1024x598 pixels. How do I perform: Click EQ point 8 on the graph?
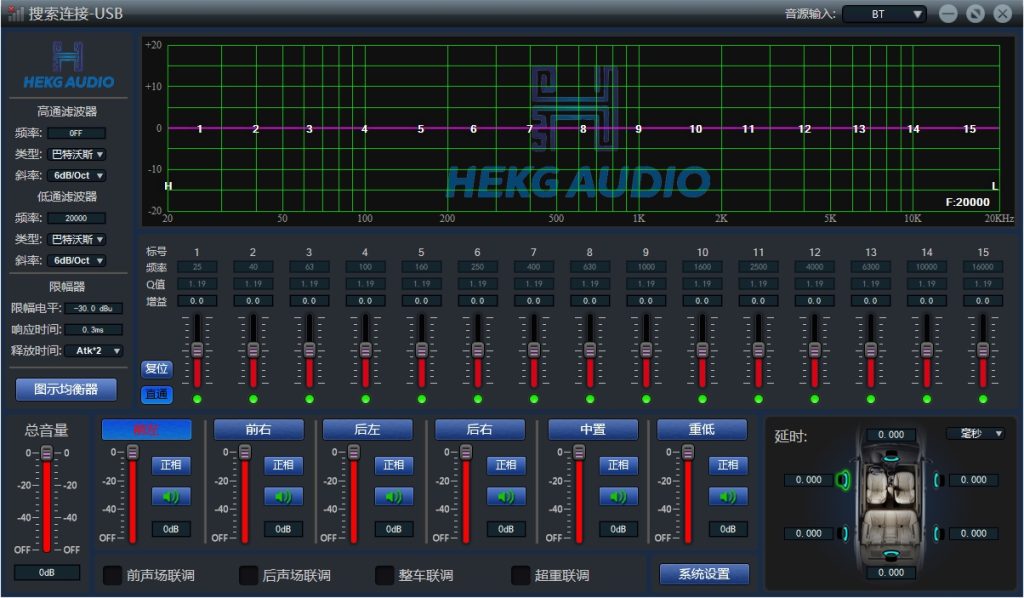(583, 129)
